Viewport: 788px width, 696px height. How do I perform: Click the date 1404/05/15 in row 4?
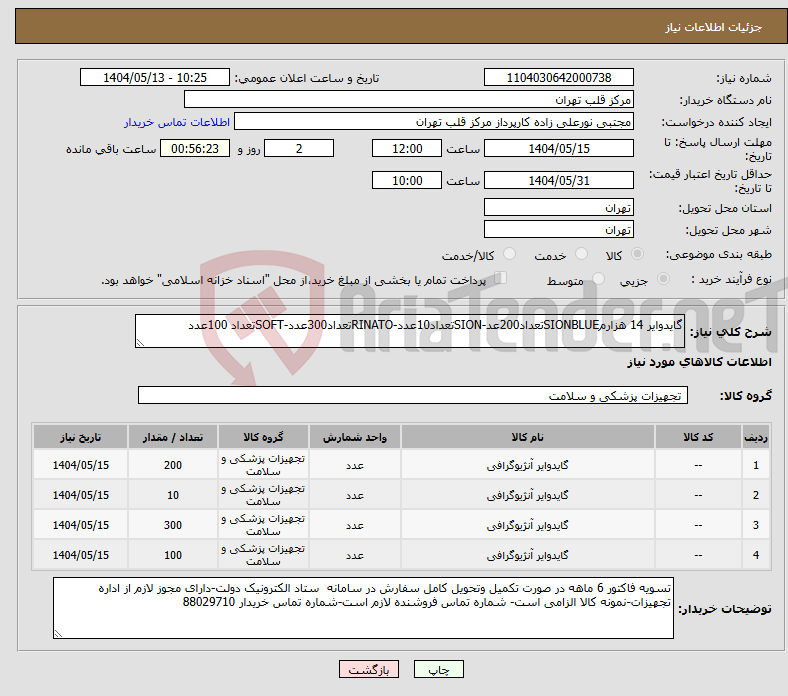coord(80,555)
